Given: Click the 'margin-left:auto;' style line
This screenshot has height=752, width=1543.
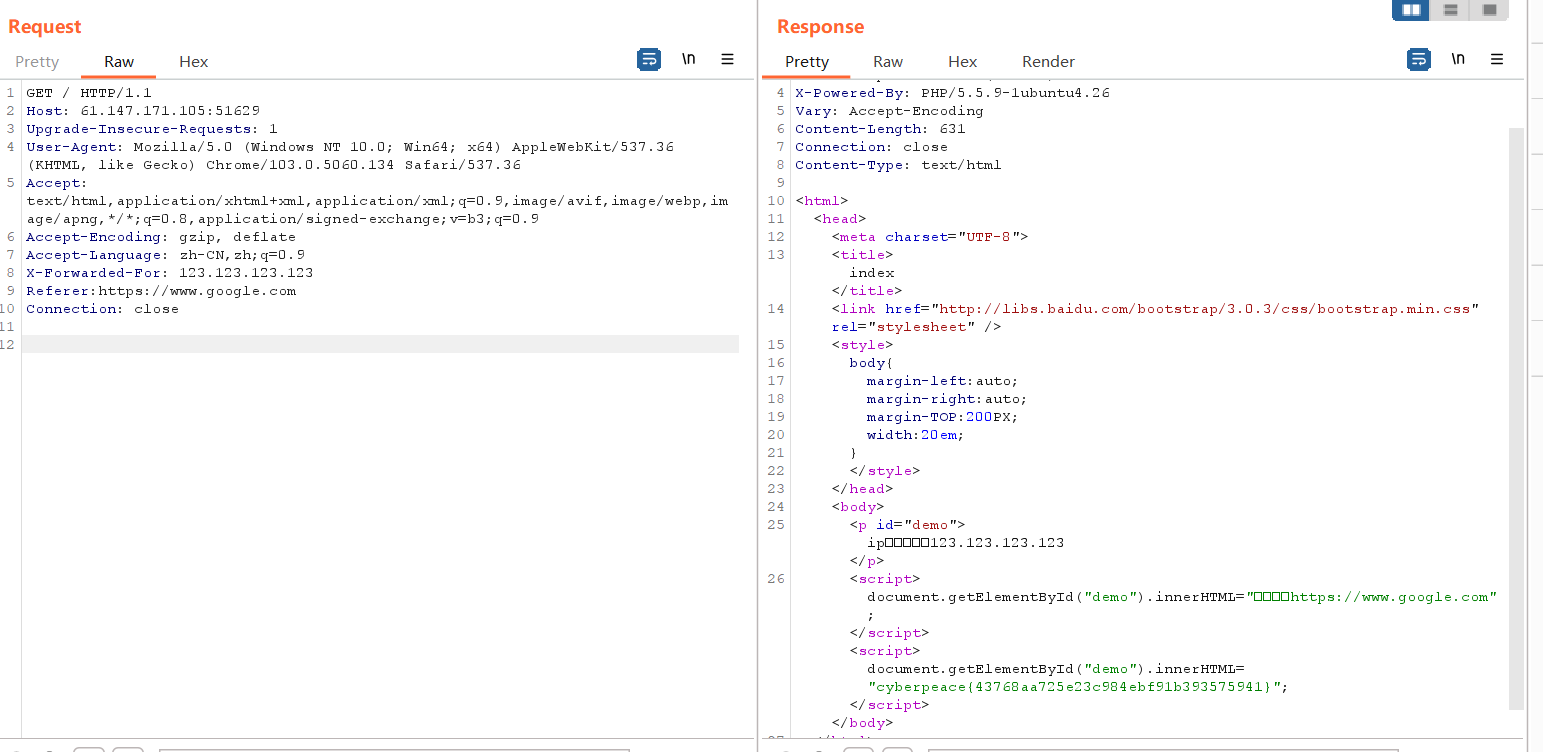Looking at the screenshot, I should click(942, 381).
